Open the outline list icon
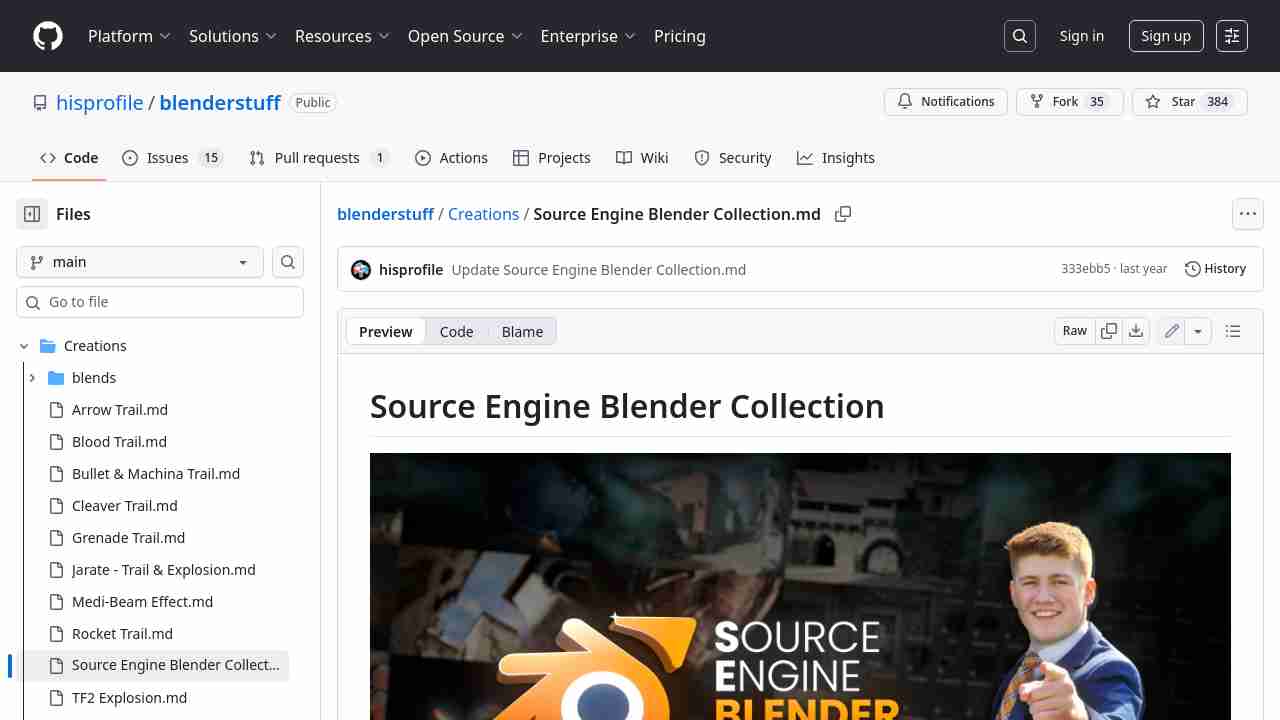The height and width of the screenshot is (720, 1280). [1233, 331]
